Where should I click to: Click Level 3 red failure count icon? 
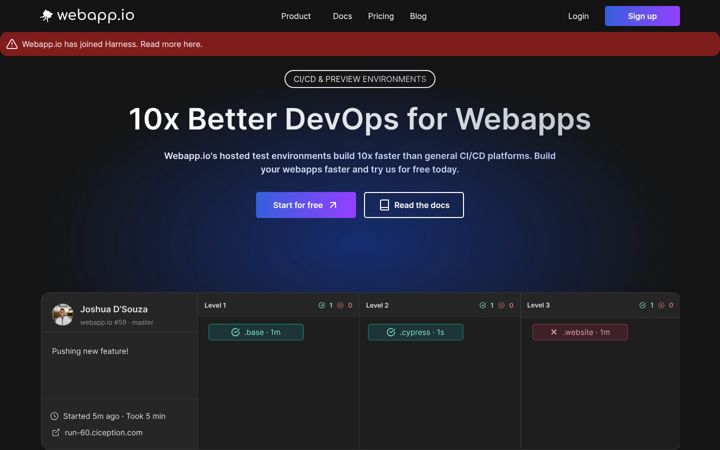click(x=661, y=305)
